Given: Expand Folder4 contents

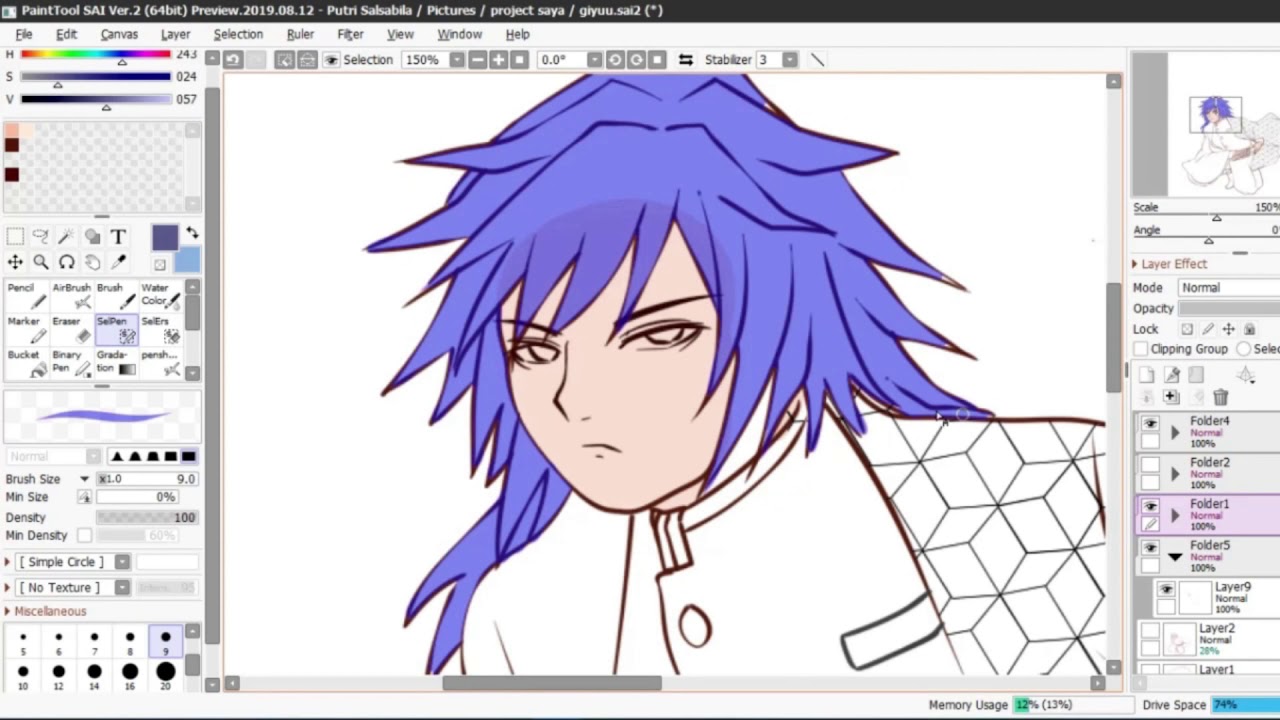Looking at the screenshot, I should pyautogui.click(x=1175, y=433).
